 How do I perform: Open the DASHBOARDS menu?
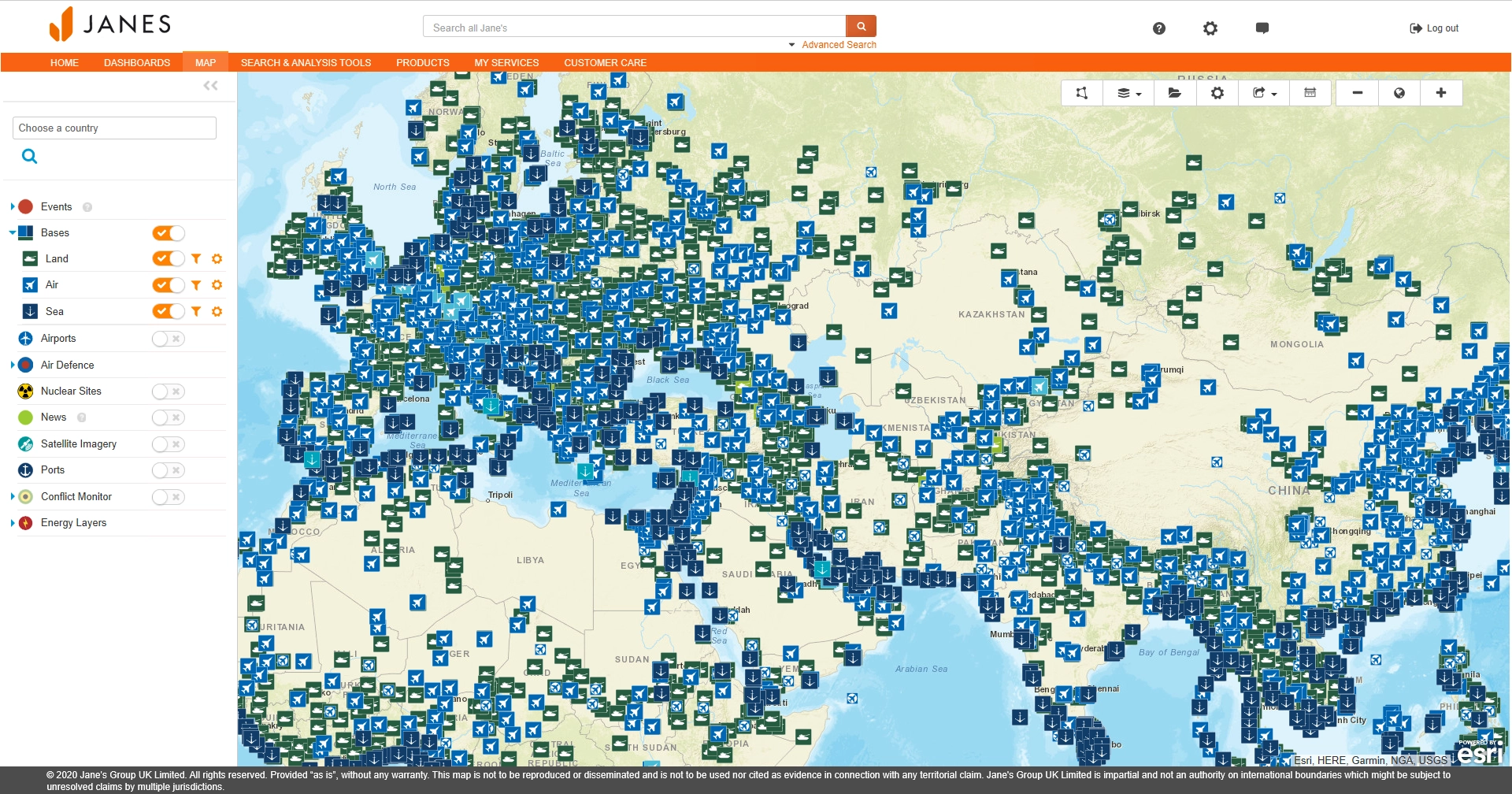point(137,62)
